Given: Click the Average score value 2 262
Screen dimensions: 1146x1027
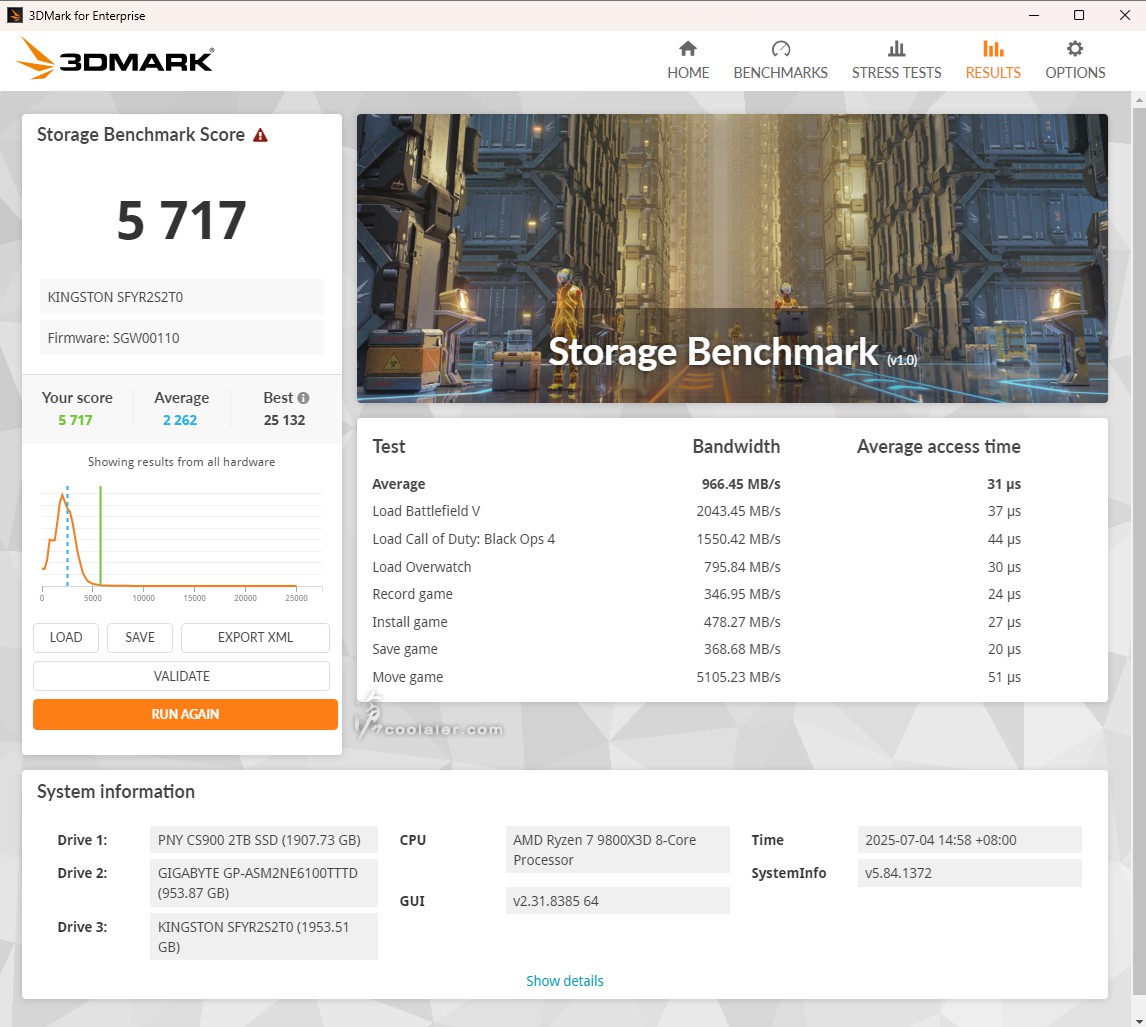Looking at the screenshot, I should click(180, 420).
